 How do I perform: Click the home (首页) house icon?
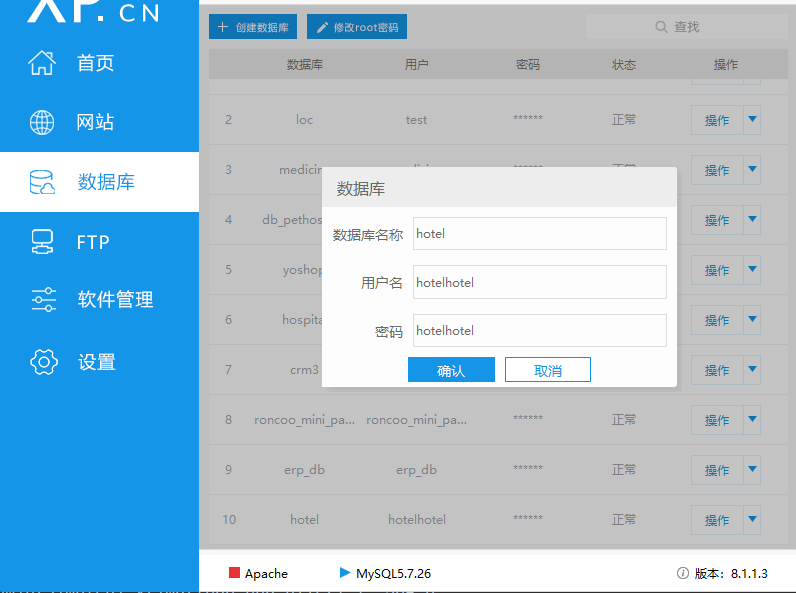click(42, 63)
